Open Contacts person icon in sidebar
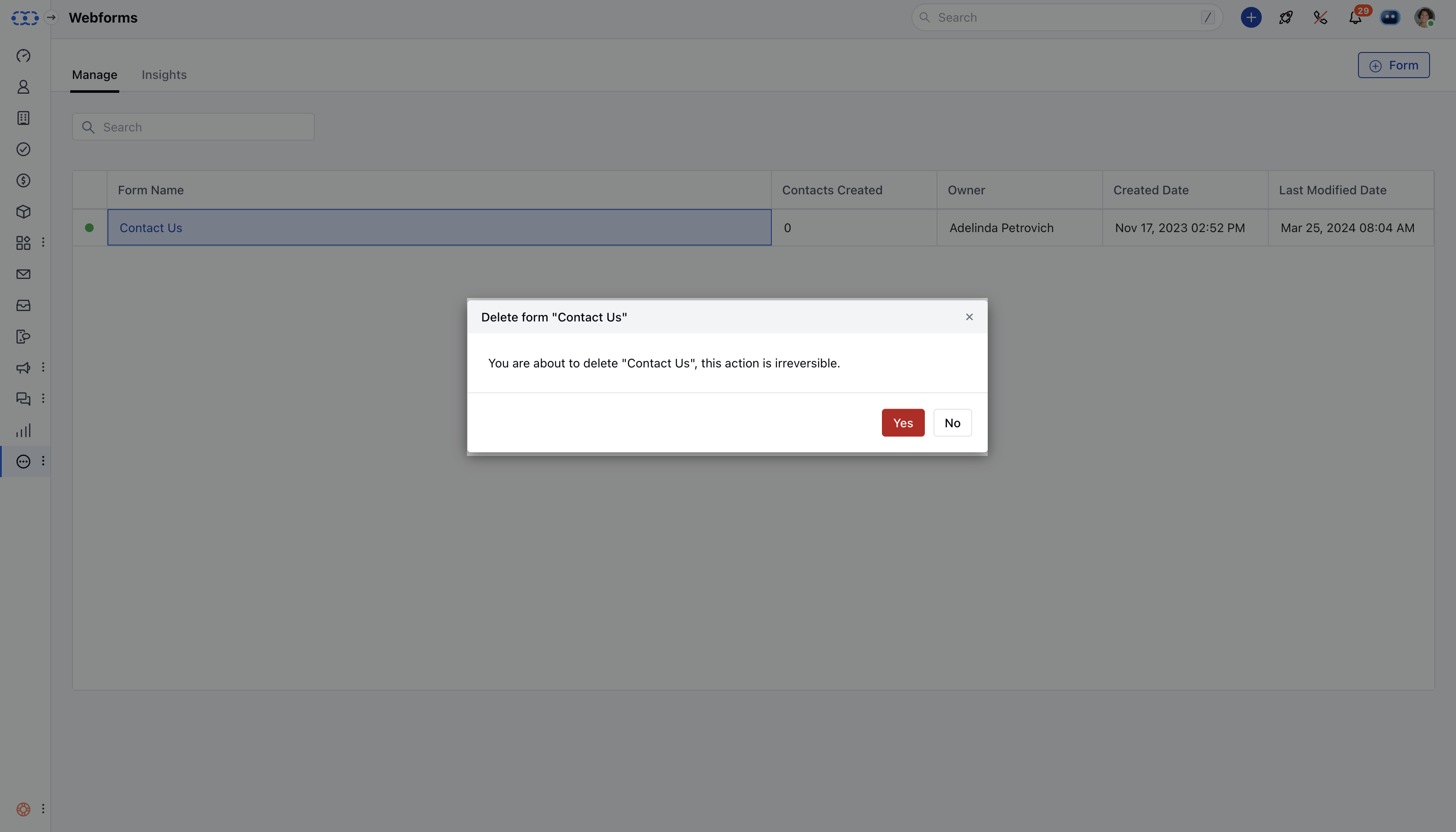 [x=23, y=87]
